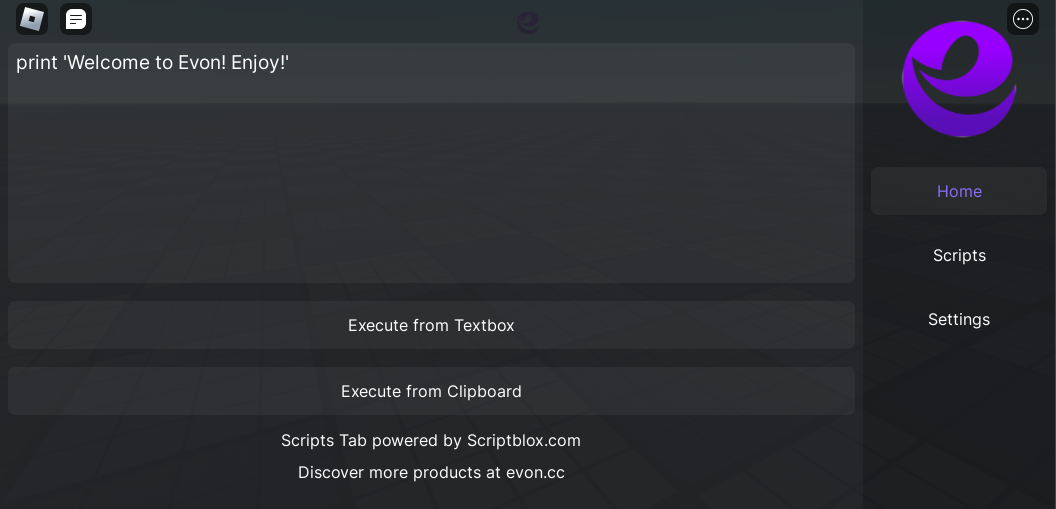Click the word 'Enjoy!' in the script
This screenshot has width=1056, height=509.
click(x=260, y=63)
